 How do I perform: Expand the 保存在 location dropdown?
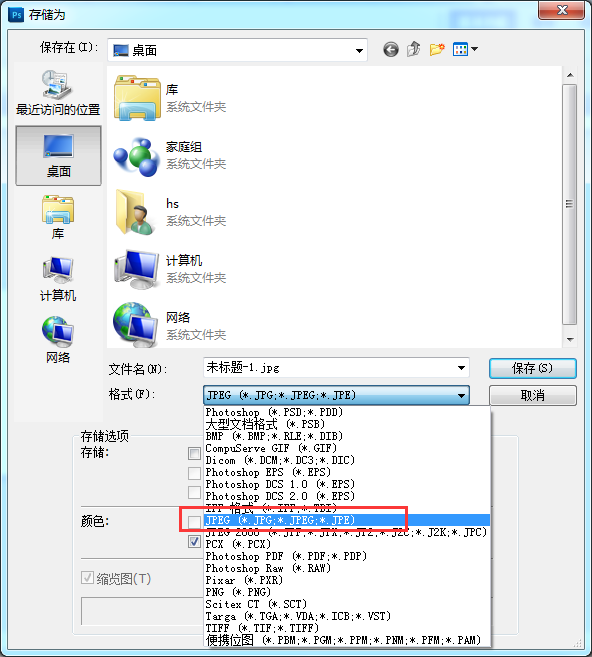tap(359, 51)
